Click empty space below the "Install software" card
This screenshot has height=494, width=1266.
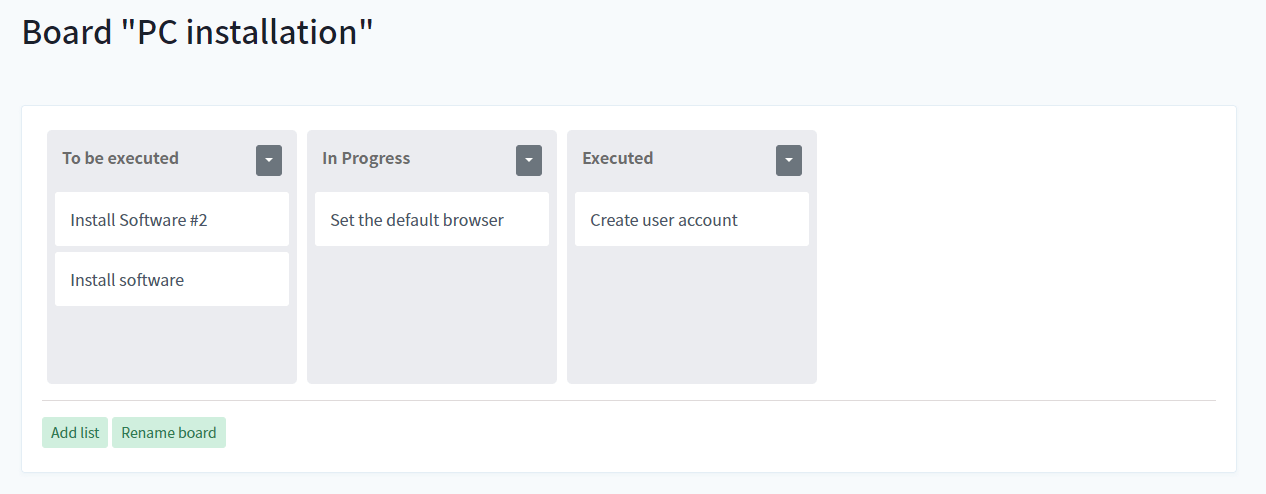(x=171, y=345)
